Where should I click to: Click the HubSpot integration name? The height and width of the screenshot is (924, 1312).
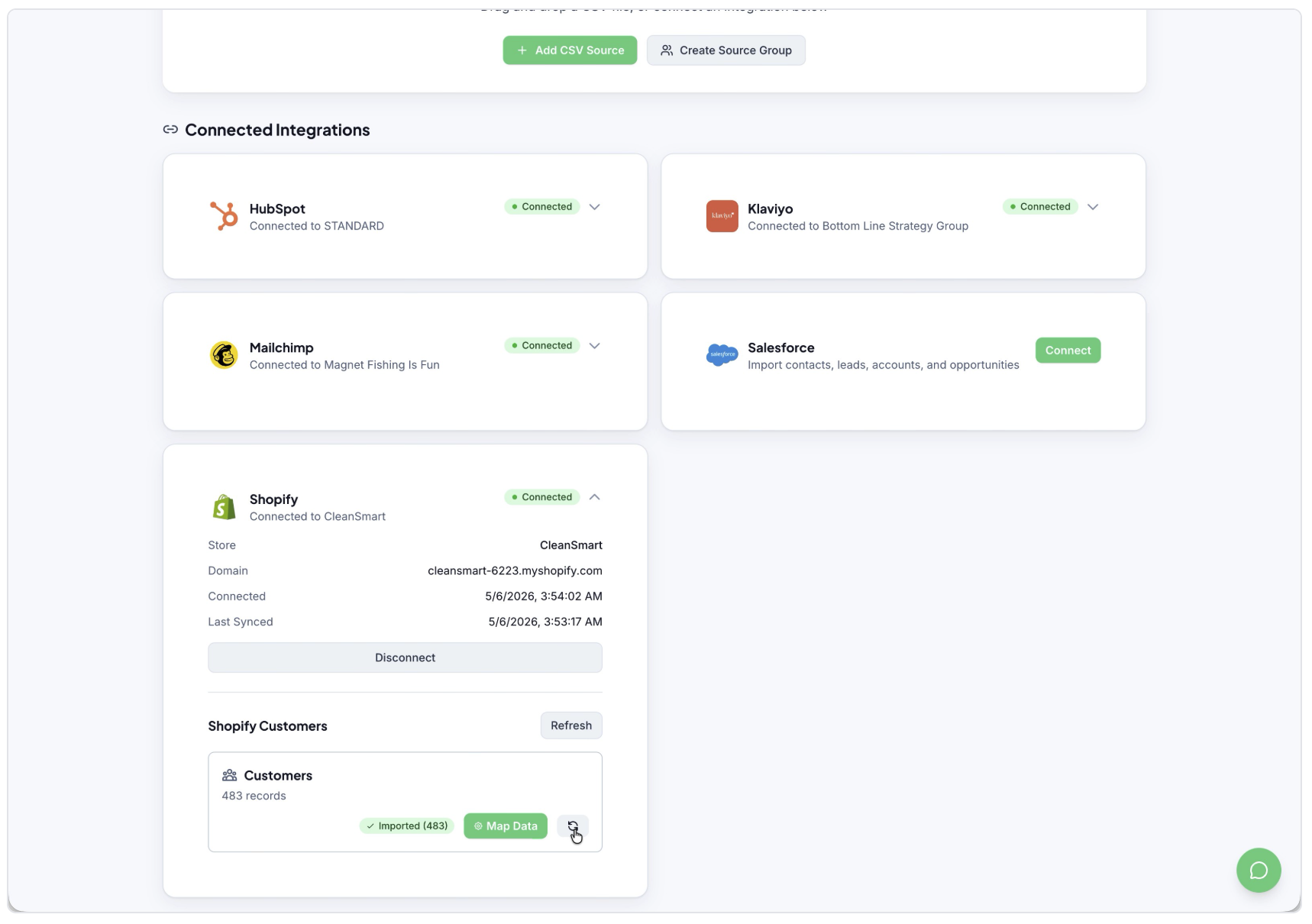click(x=277, y=209)
